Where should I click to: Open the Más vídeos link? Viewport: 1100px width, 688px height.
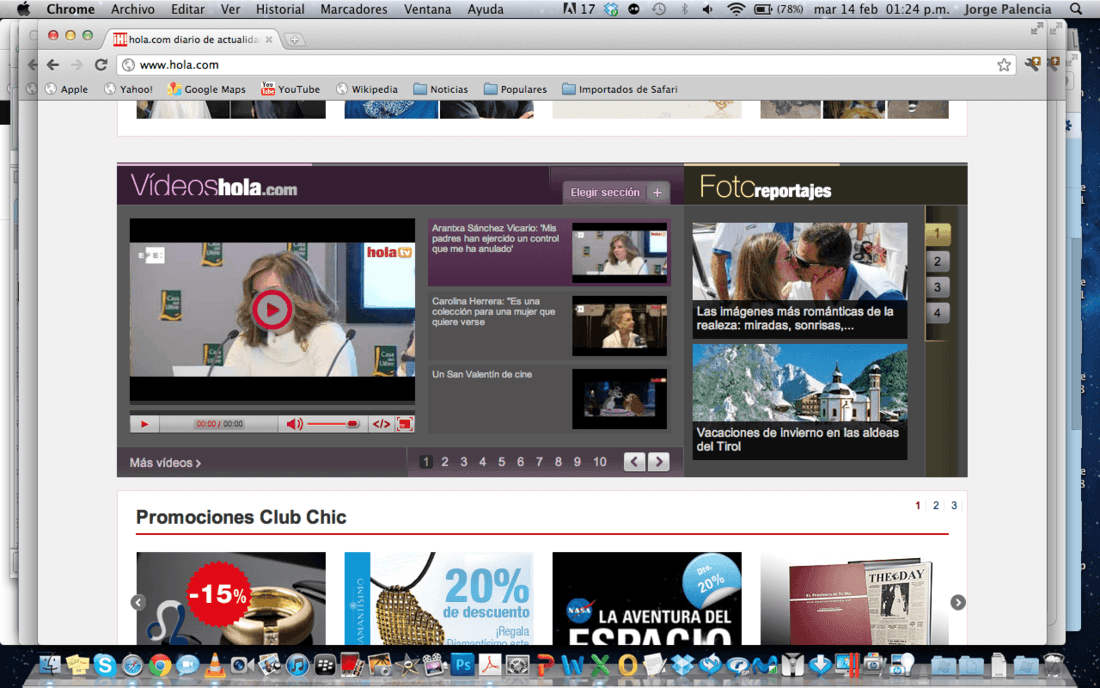point(165,463)
